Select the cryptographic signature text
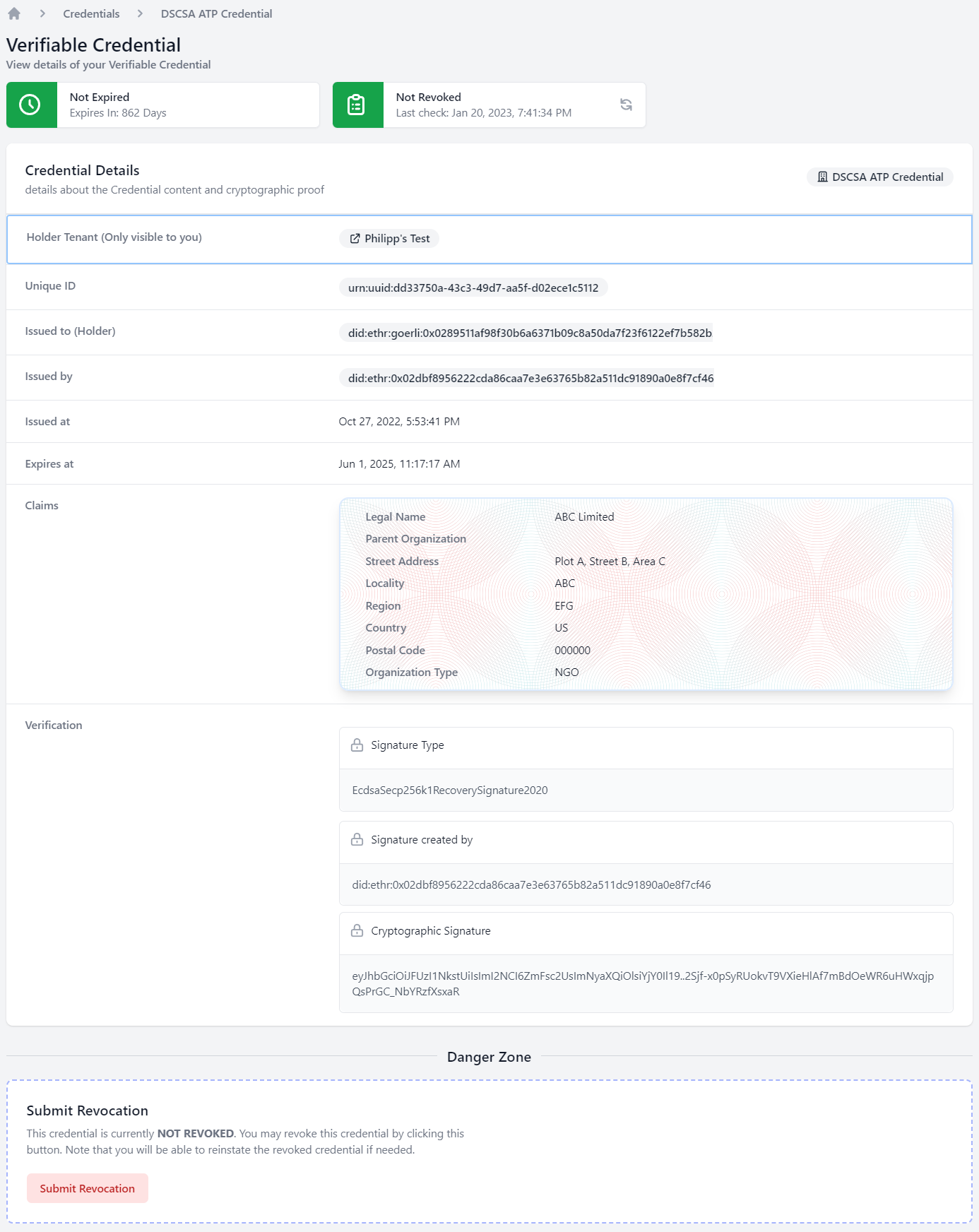The image size is (979, 1232). pos(642,983)
